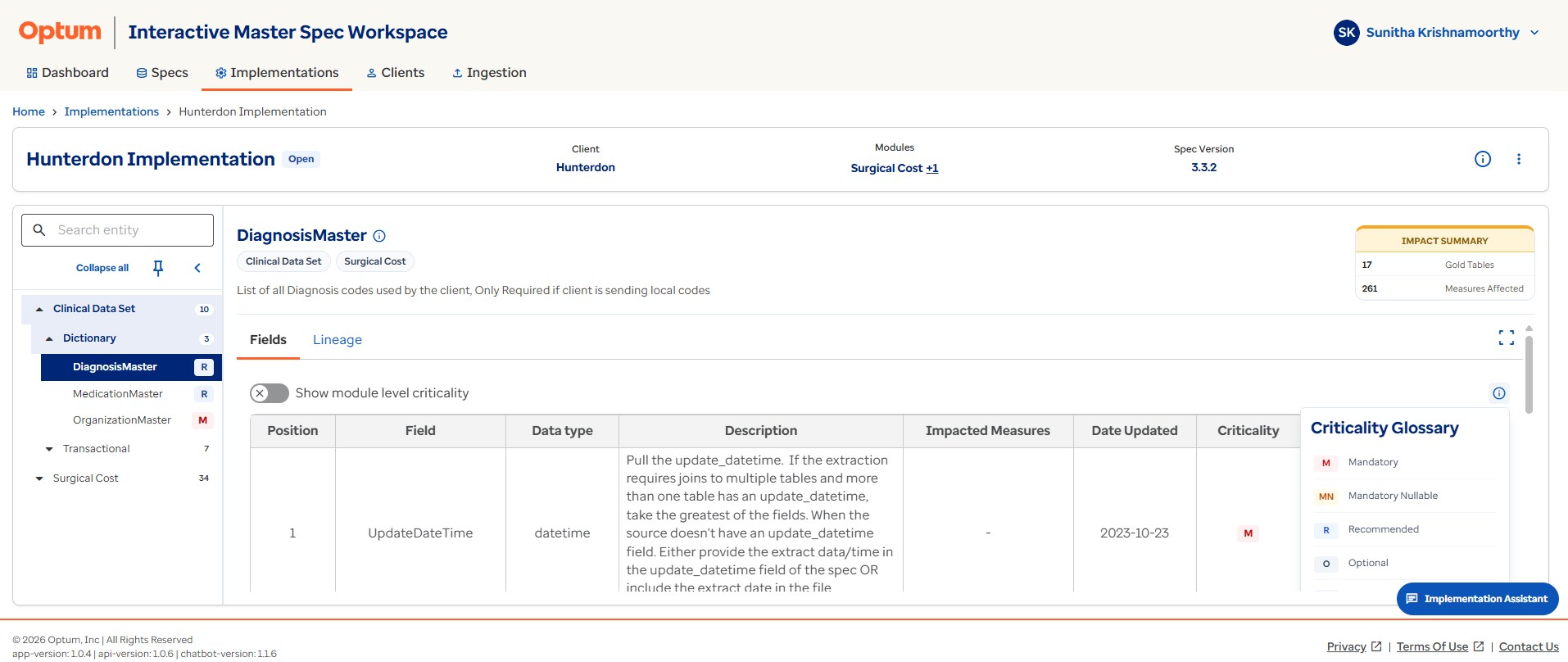Click the Criticality column M badge
Viewport: 1568px width, 662px height.
1248,533
